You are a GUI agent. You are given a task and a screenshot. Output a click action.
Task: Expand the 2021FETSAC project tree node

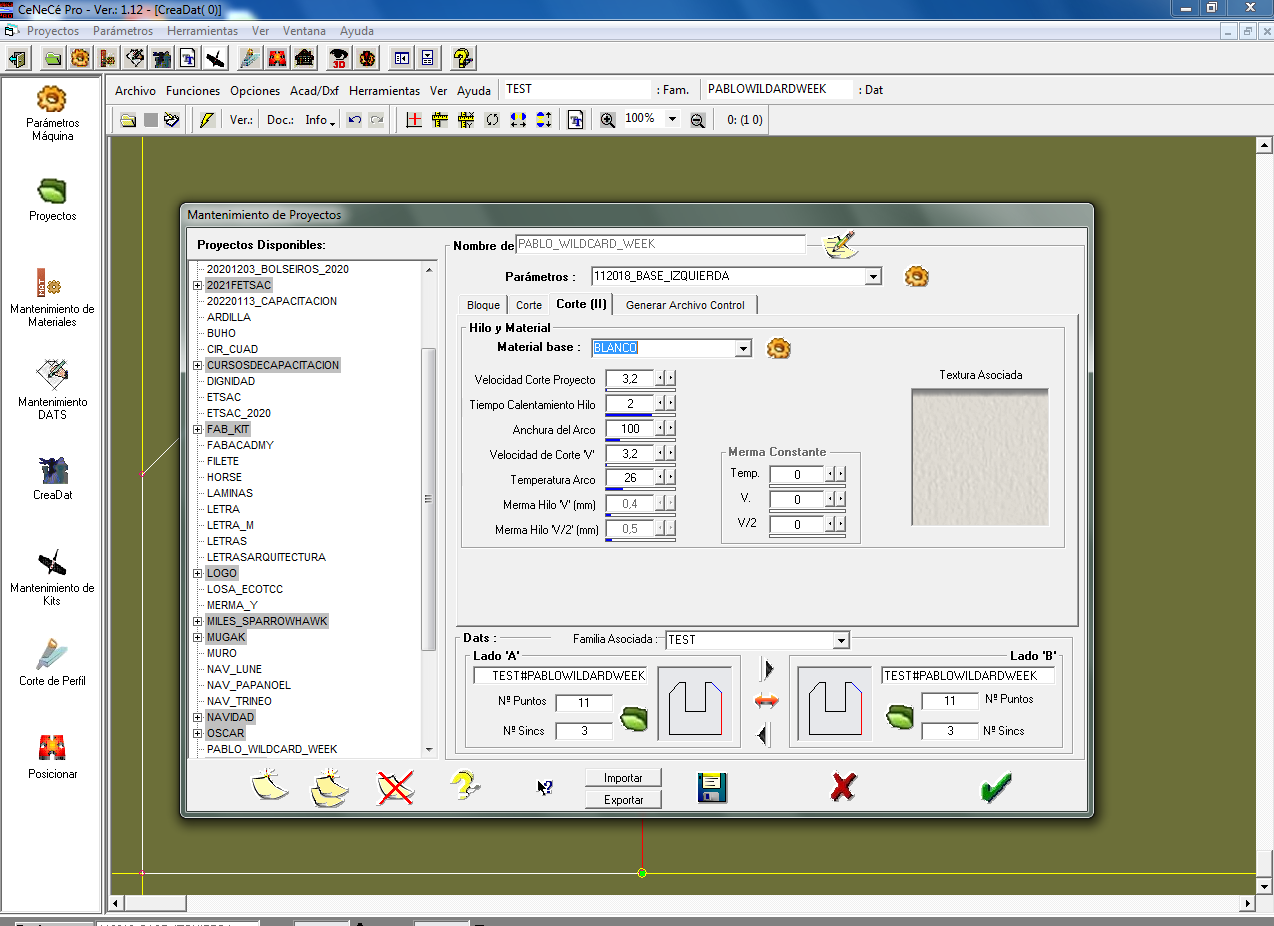point(197,285)
